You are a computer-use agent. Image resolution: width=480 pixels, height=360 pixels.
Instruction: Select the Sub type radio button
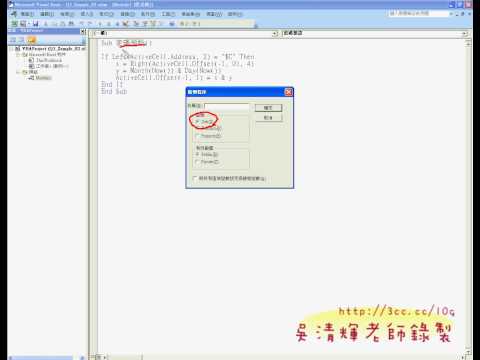click(197, 121)
